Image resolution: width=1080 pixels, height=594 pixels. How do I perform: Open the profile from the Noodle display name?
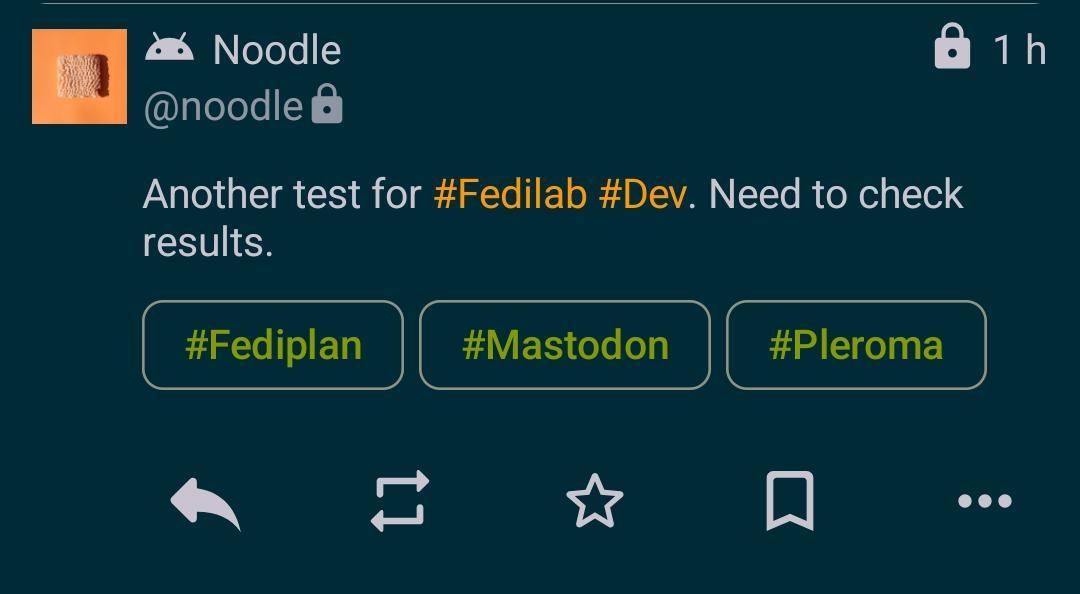[x=277, y=50]
